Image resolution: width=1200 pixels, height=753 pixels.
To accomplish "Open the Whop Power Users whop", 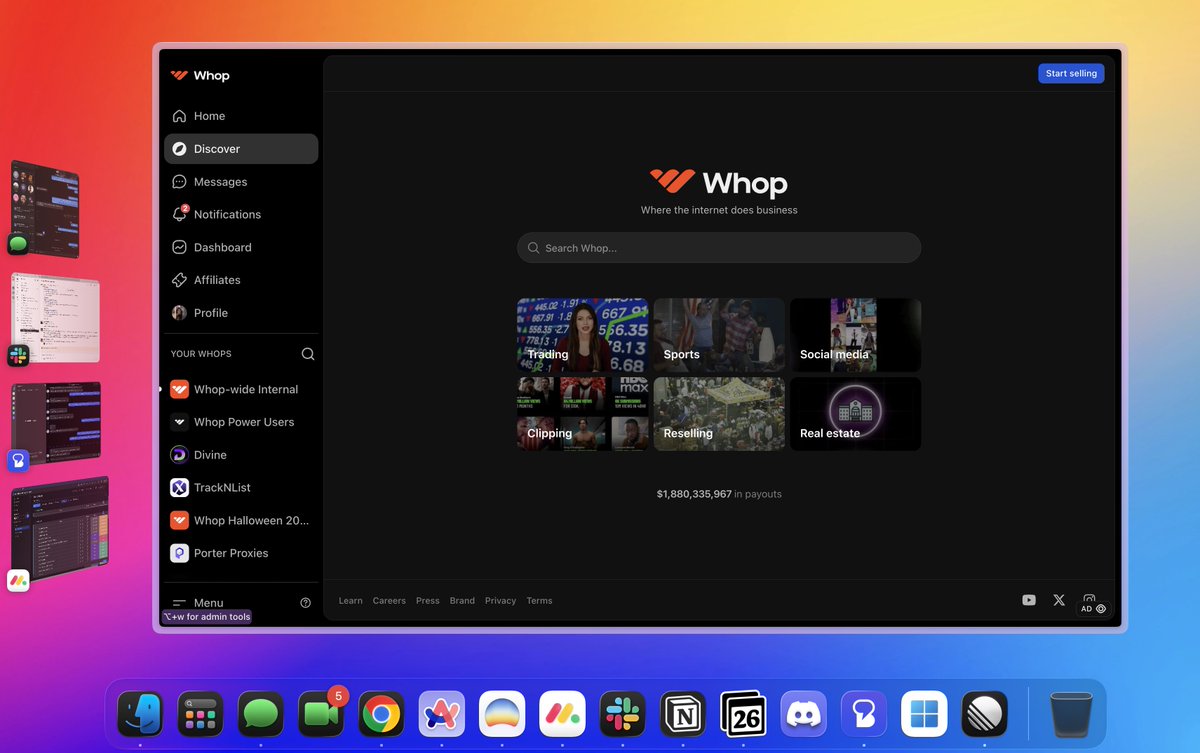I will pyautogui.click(x=241, y=422).
